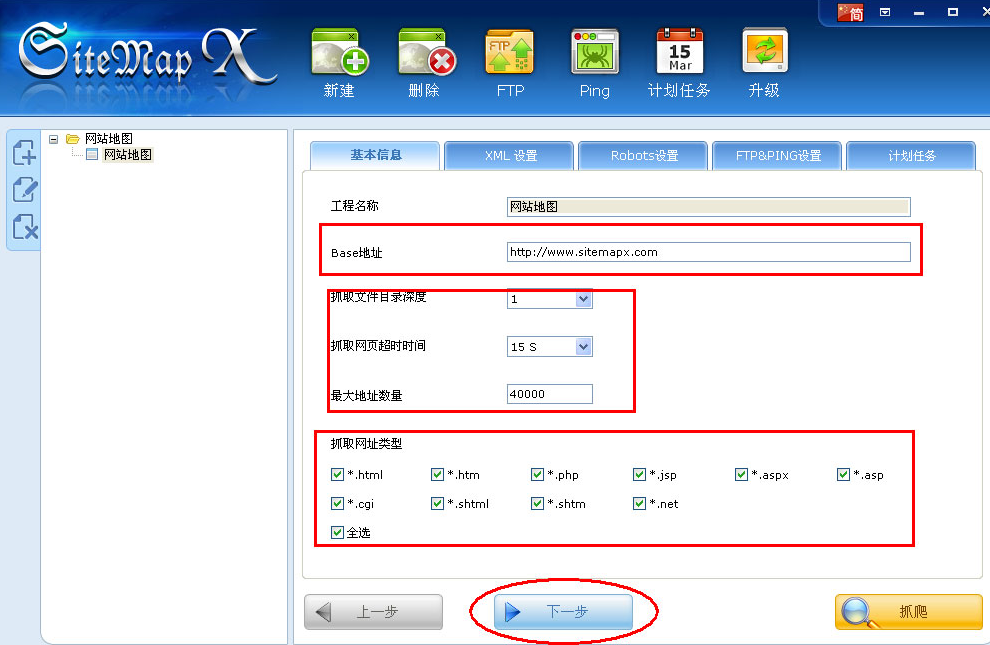Click the 最大地址数量 field showing 40000
Viewport: 990px width, 645px height.
(x=549, y=394)
